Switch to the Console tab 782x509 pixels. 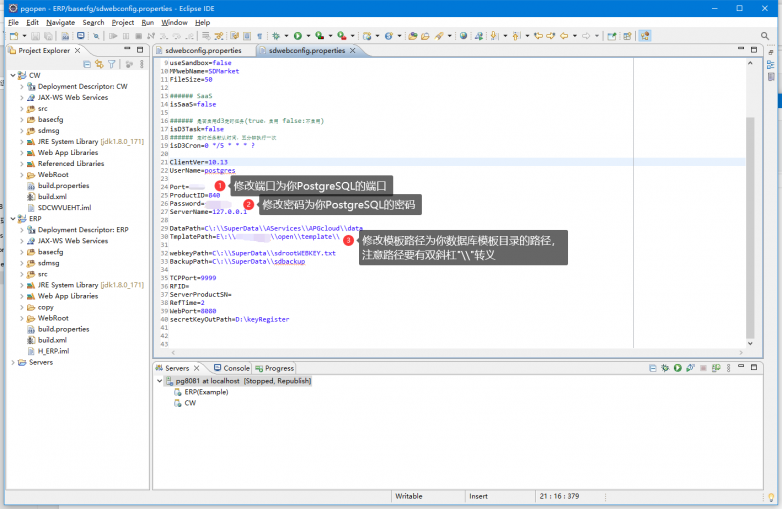point(235,368)
